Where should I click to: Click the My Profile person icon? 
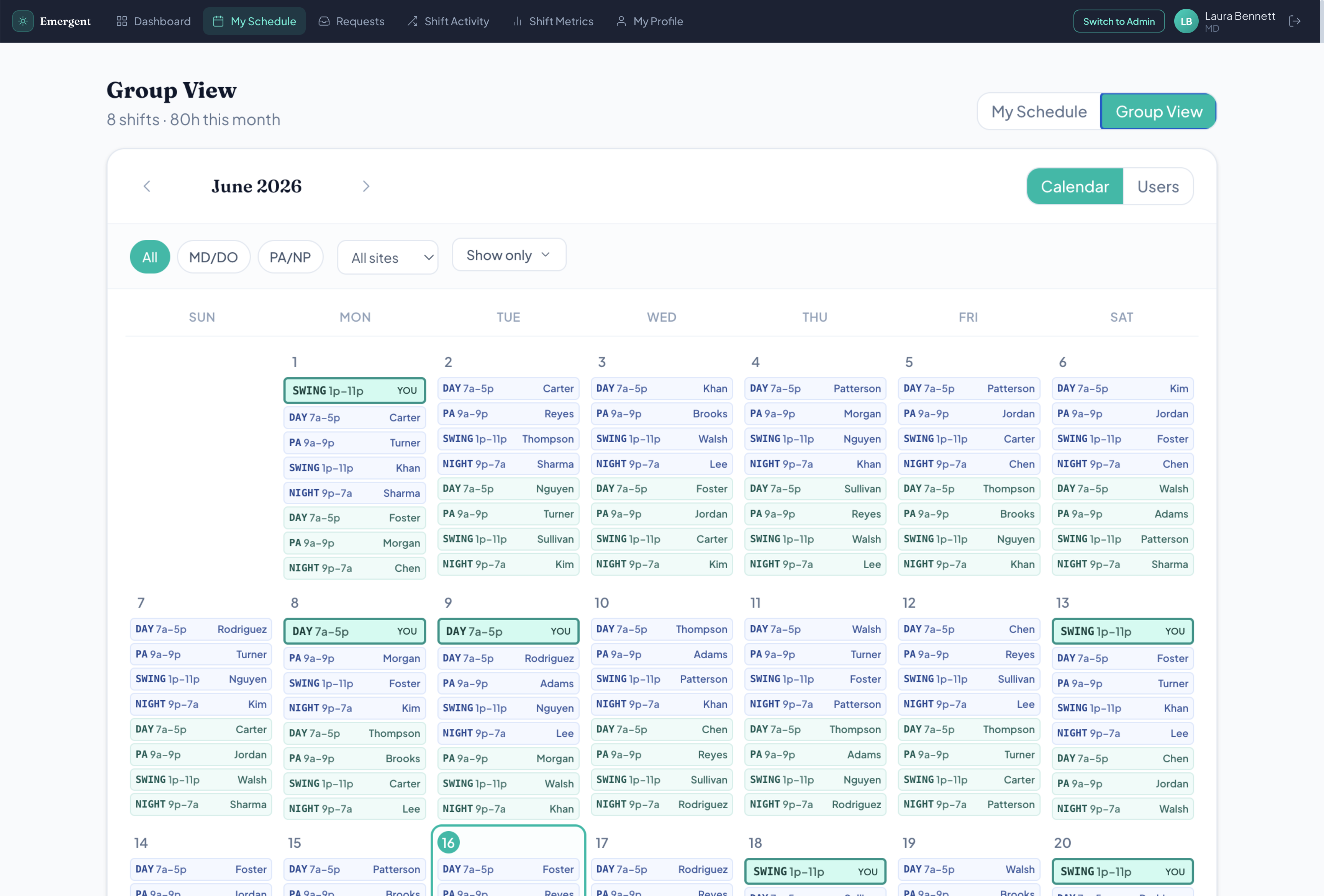click(x=621, y=21)
